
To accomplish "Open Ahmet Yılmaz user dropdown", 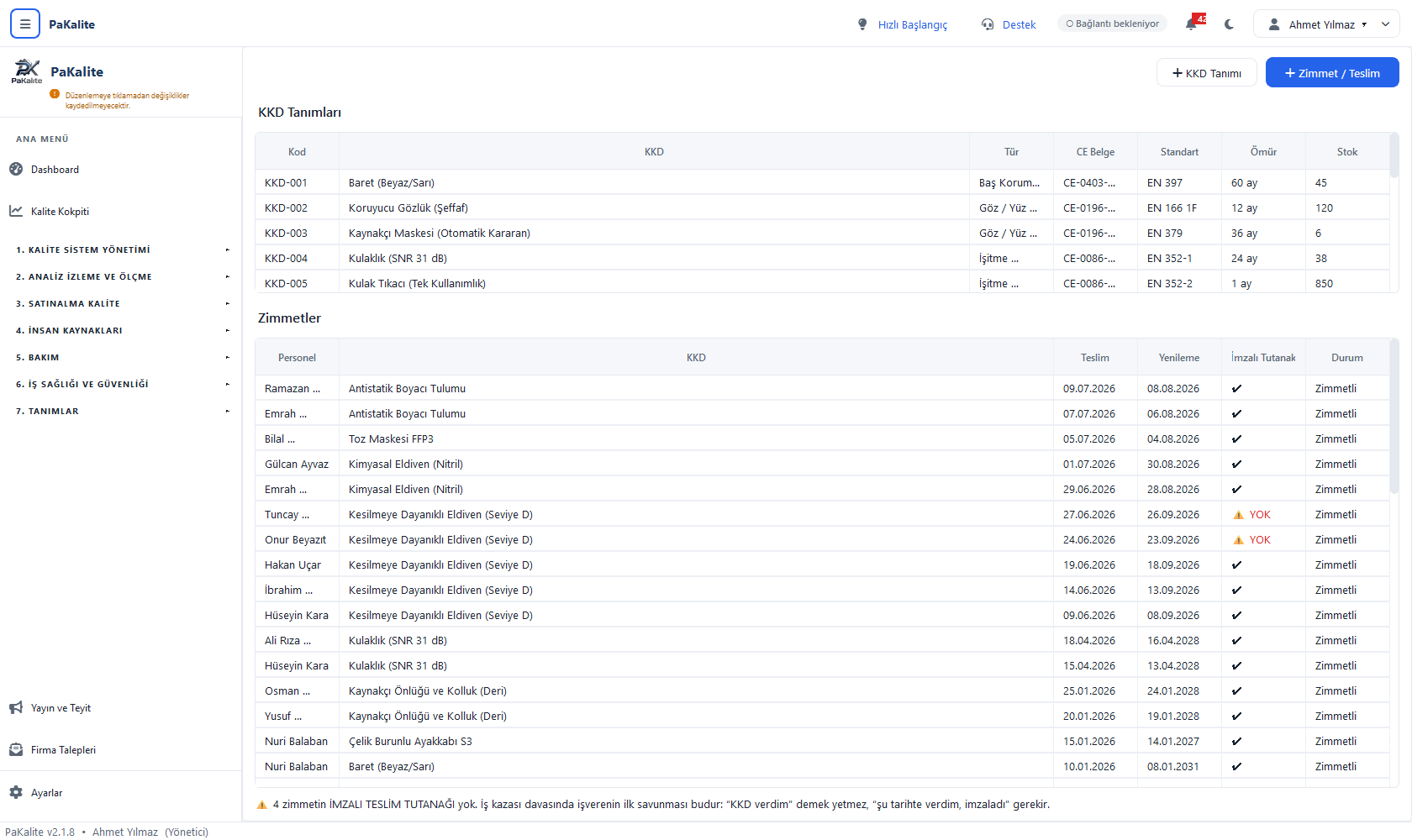I will 1326,24.
